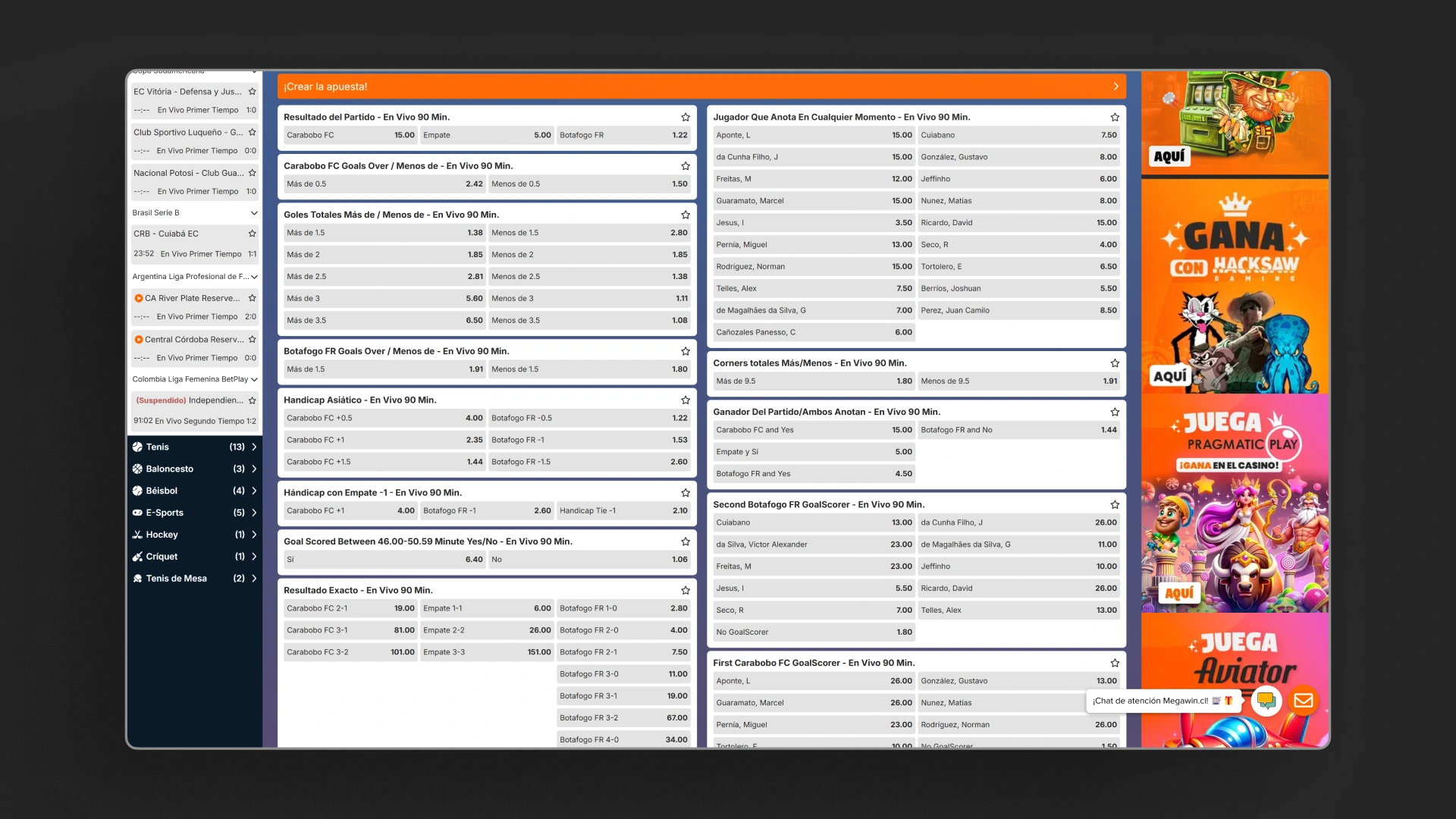Click live stream icon on River Plate Reserve
Image resolution: width=1456 pixels, height=819 pixels.
pos(139,299)
